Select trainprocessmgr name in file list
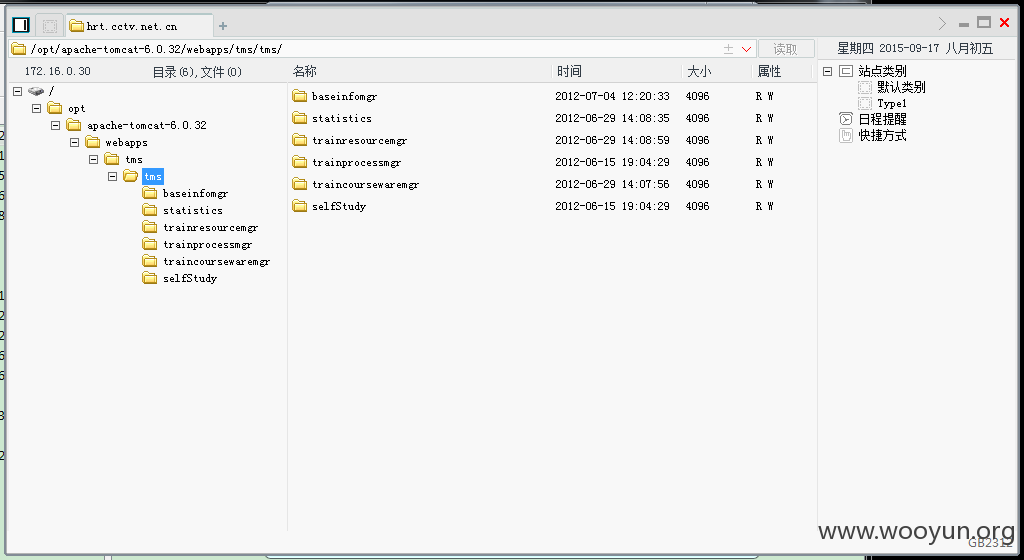This screenshot has width=1024, height=560. [356, 162]
